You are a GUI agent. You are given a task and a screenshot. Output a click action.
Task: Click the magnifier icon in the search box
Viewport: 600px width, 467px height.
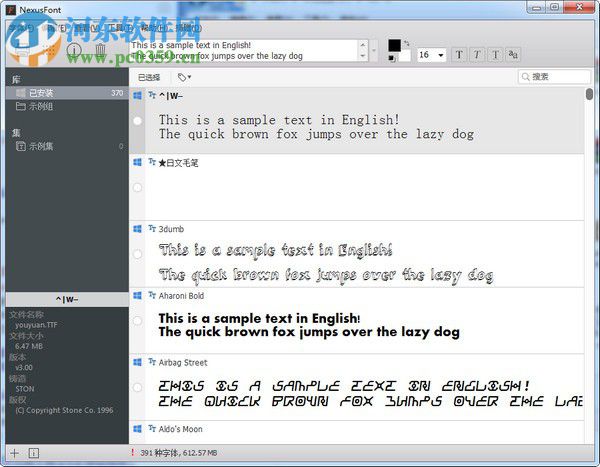pyautogui.click(x=526, y=77)
